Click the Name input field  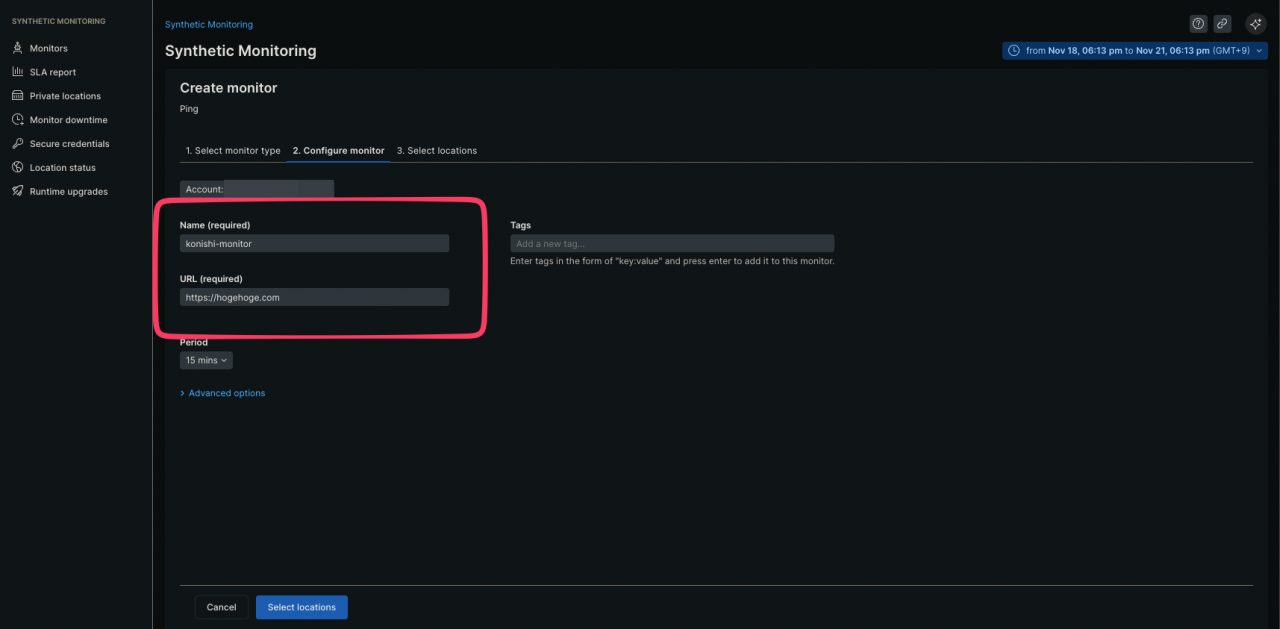tap(314, 243)
